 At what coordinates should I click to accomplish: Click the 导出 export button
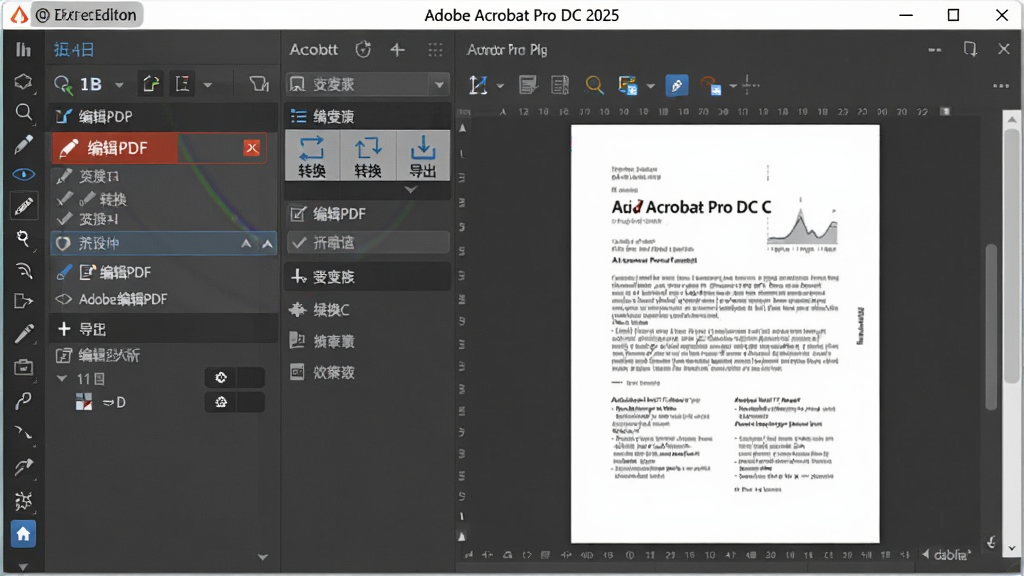(423, 156)
